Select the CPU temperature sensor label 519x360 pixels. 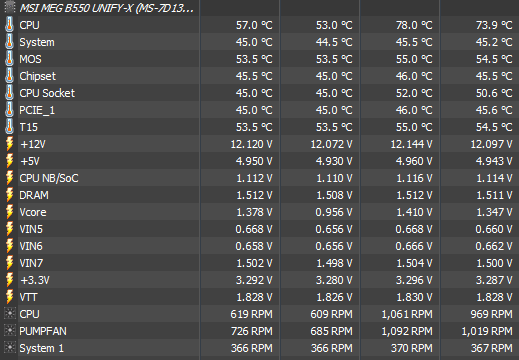pyautogui.click(x=29, y=25)
